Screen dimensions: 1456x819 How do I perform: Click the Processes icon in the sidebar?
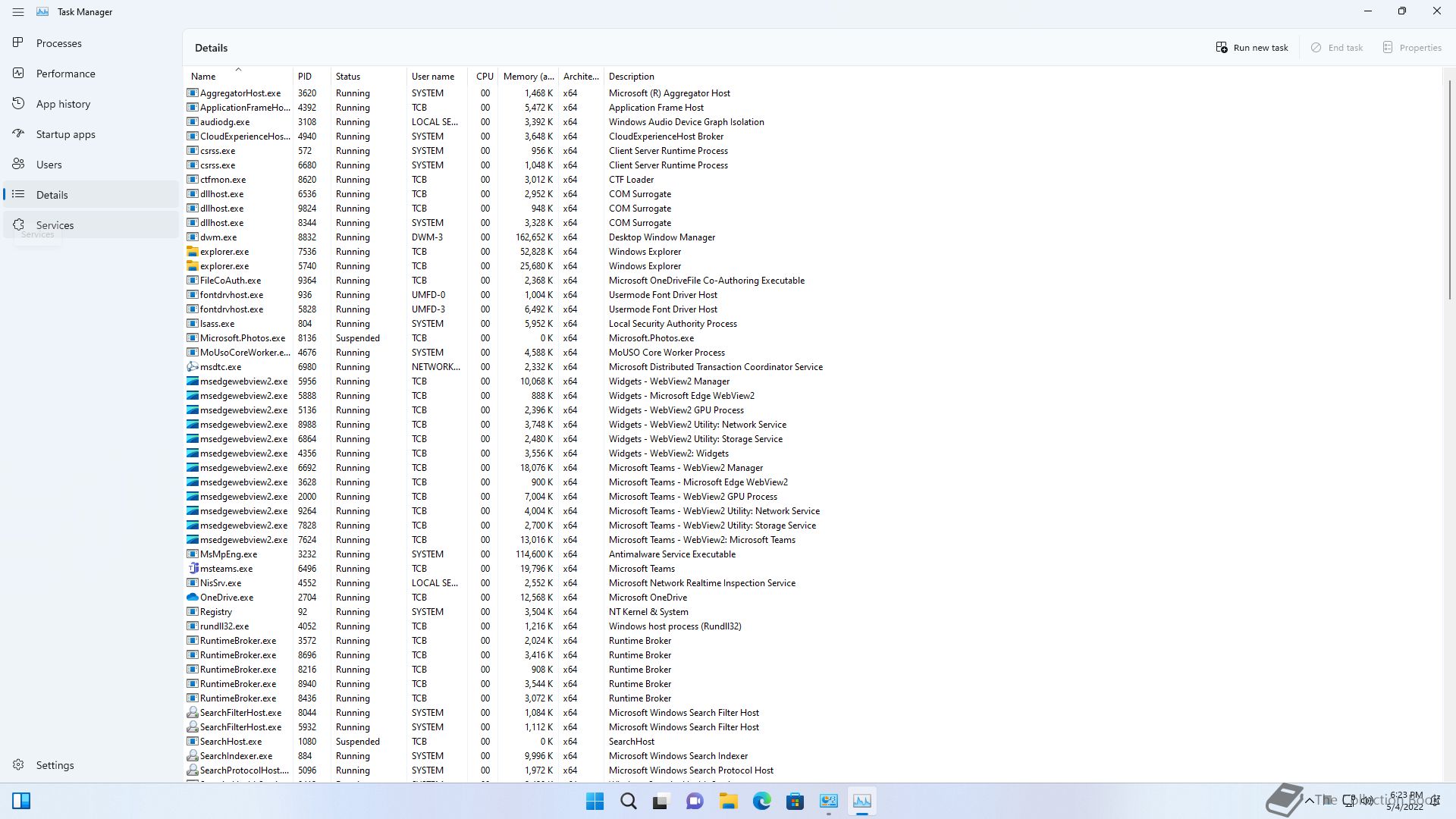(18, 43)
